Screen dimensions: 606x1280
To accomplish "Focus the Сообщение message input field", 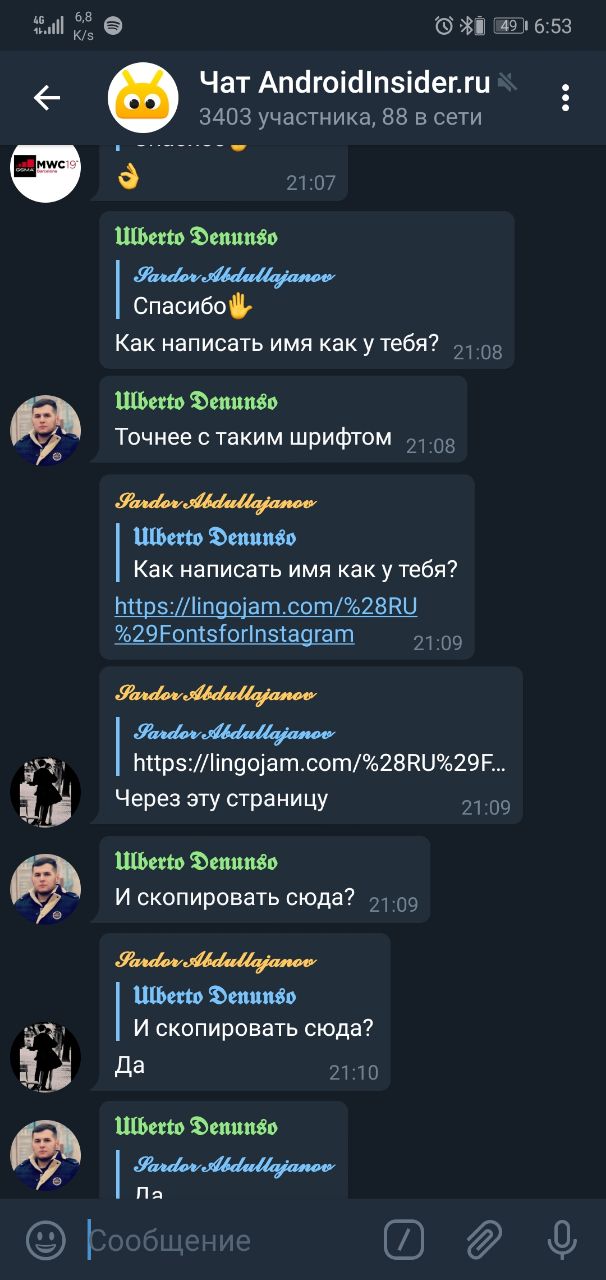I will pos(228,1241).
